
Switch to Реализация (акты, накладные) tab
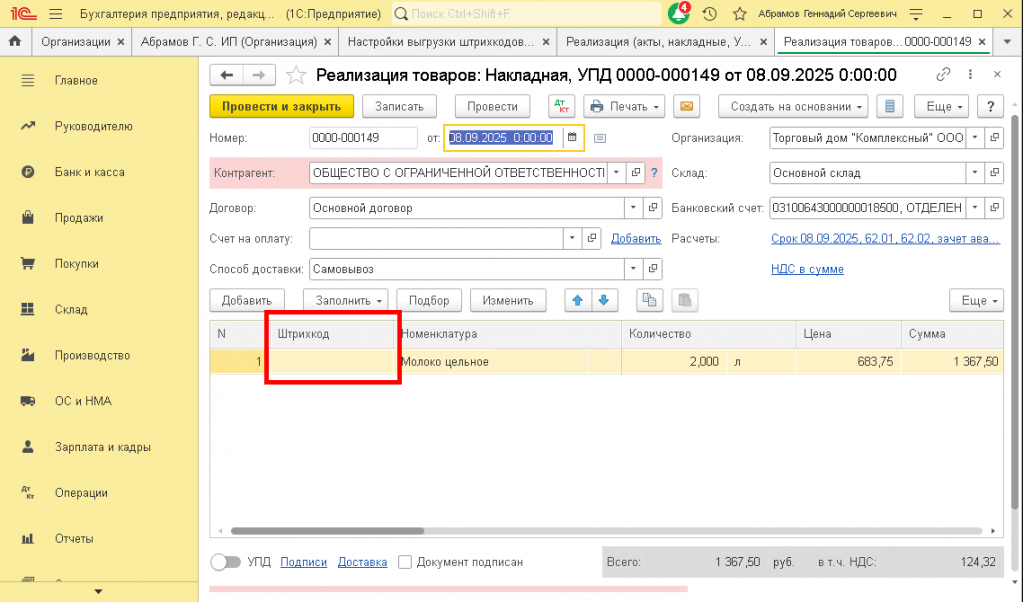[658, 42]
